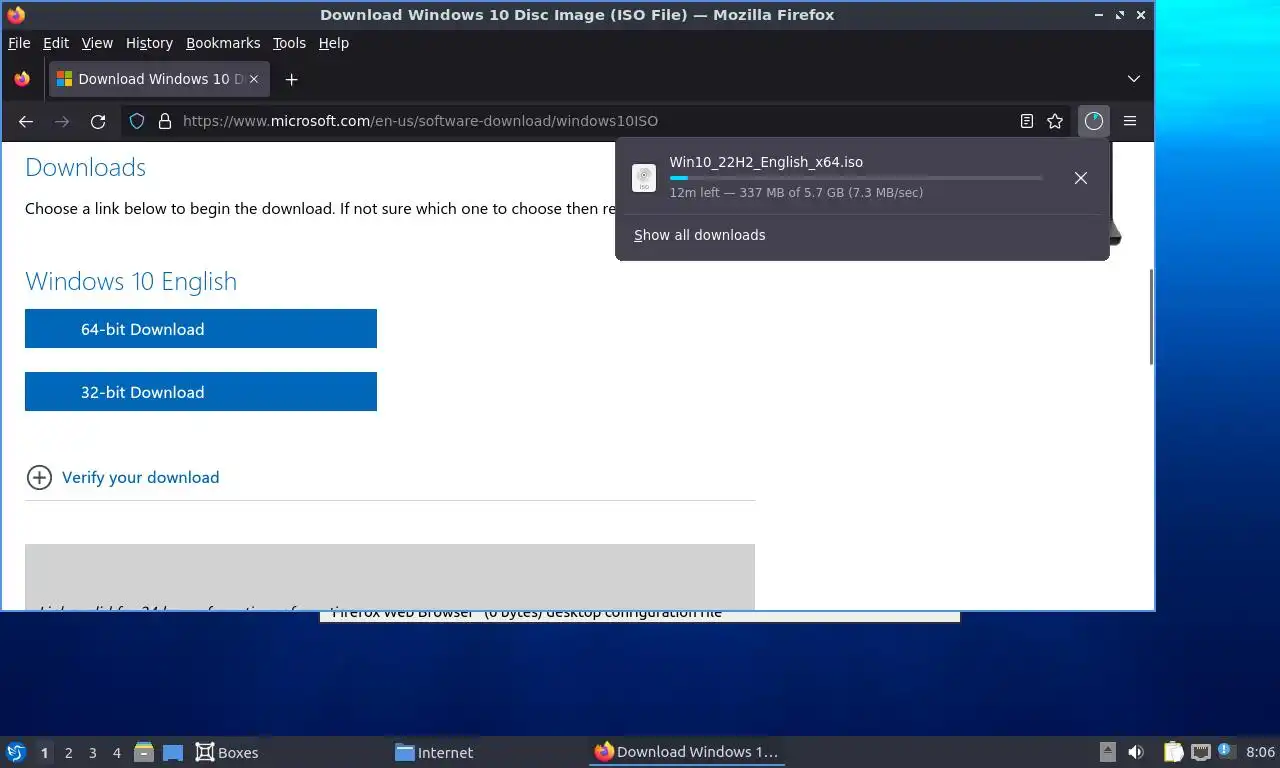Open the clipboard manager tray icon
Viewport: 1280px width, 768px height.
pyautogui.click(x=1174, y=752)
